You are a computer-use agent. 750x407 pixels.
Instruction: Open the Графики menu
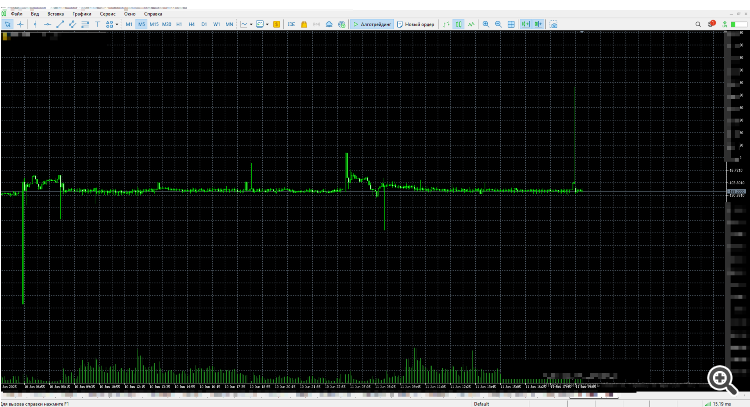pyautogui.click(x=82, y=14)
